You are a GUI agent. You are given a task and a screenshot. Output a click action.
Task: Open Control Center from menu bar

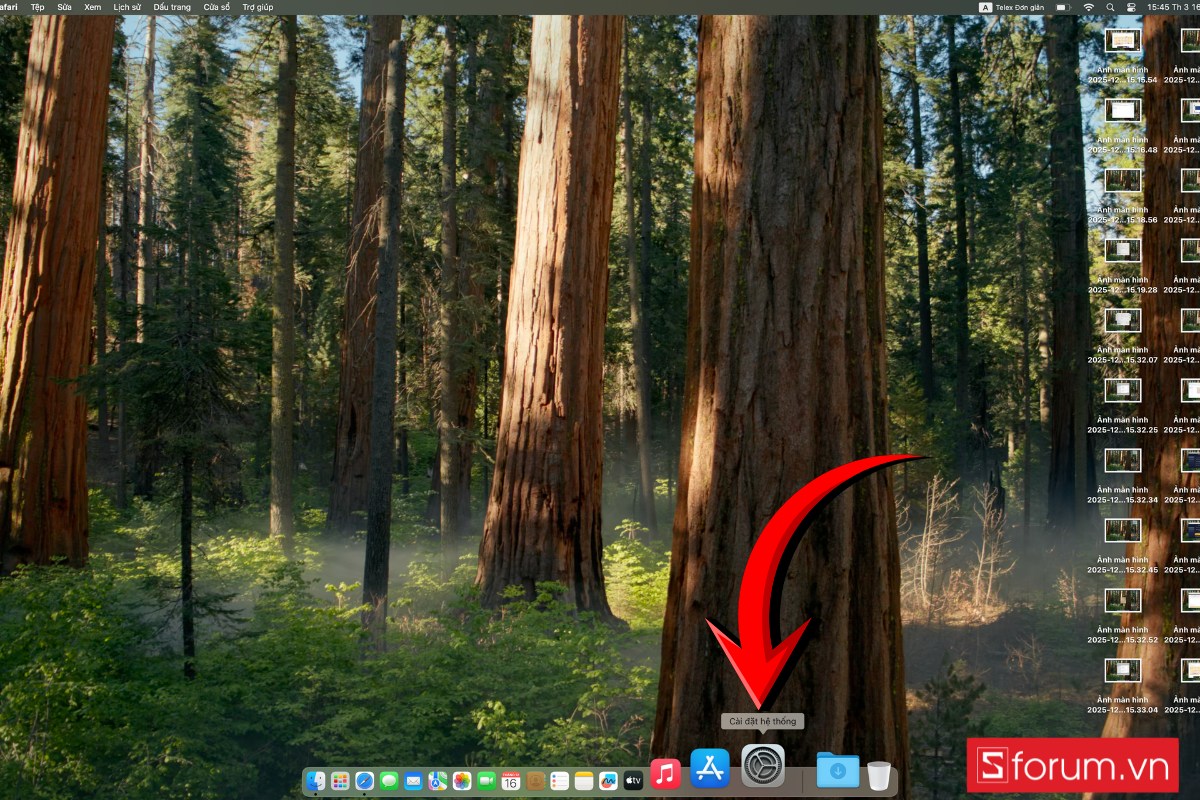click(1131, 7)
